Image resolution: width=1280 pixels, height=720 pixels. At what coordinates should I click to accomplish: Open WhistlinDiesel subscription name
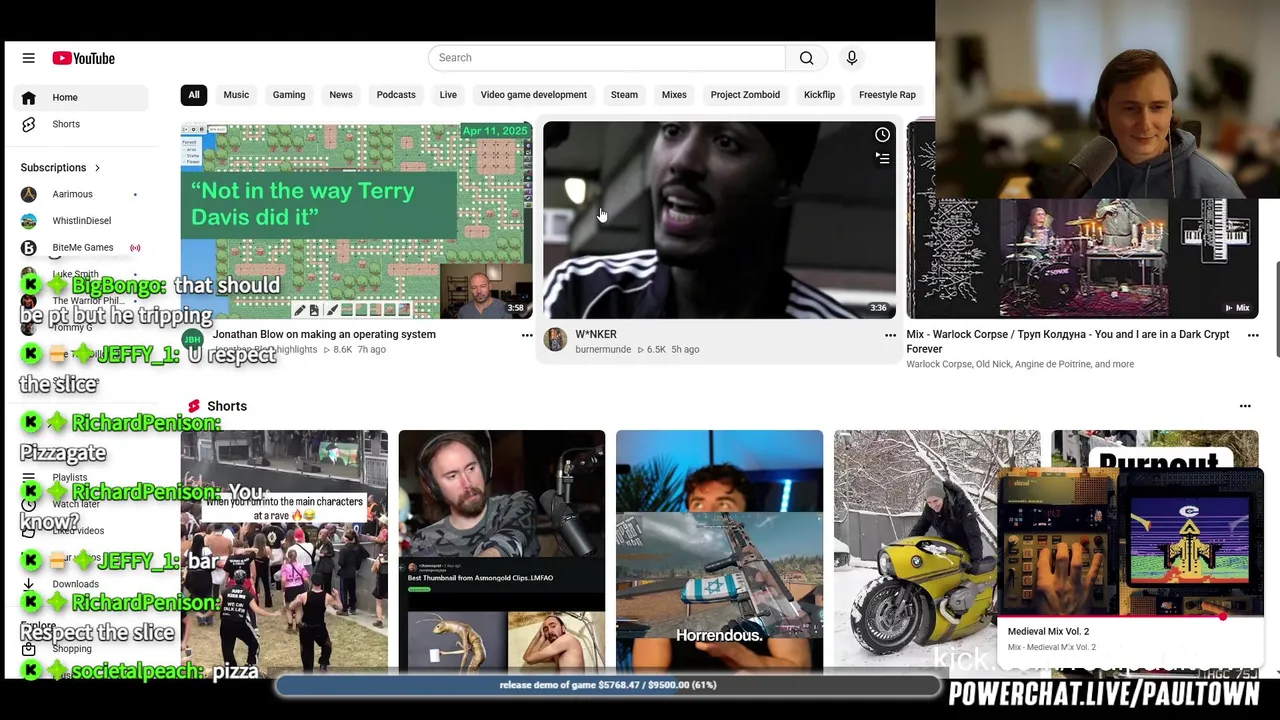[81, 221]
